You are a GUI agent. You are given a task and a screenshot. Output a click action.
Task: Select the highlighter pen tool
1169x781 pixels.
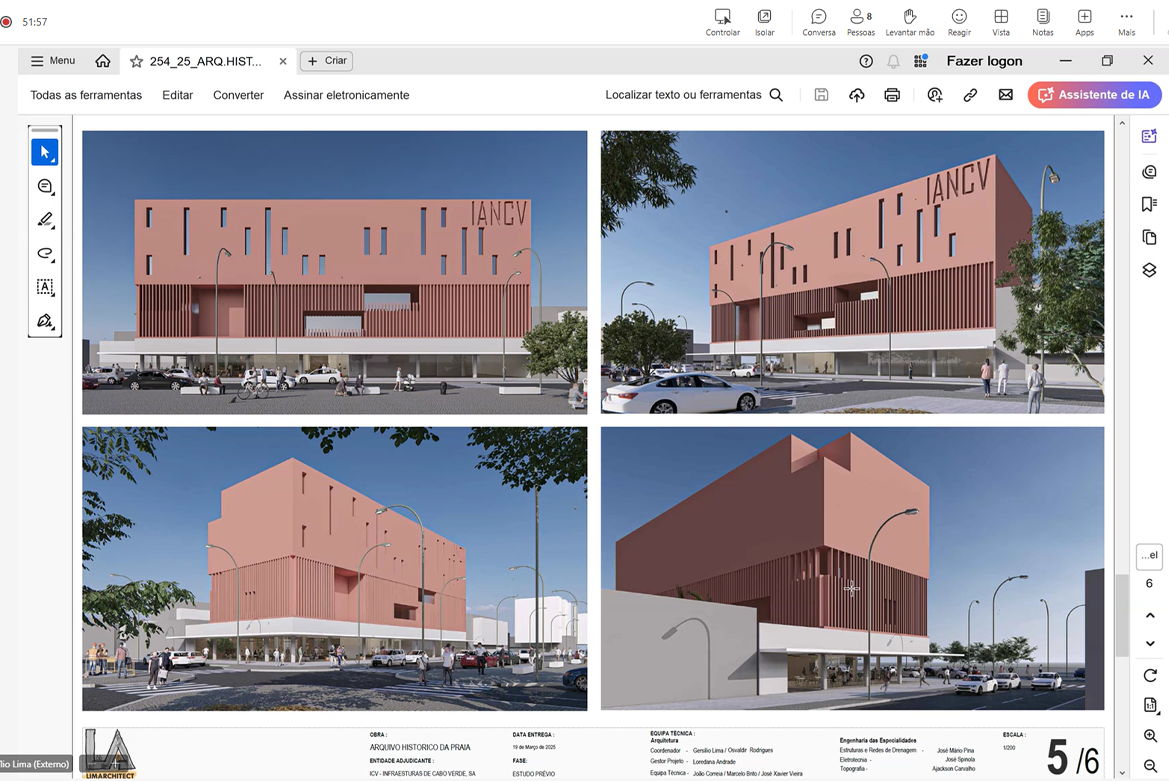(x=45, y=220)
